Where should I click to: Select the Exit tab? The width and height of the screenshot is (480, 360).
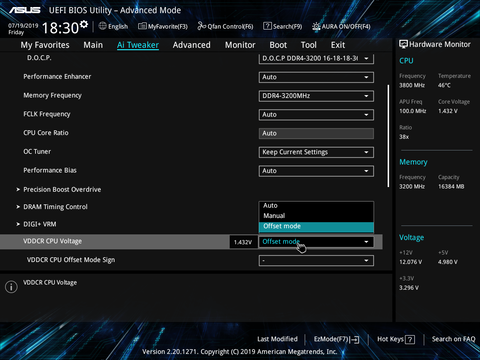point(338,45)
